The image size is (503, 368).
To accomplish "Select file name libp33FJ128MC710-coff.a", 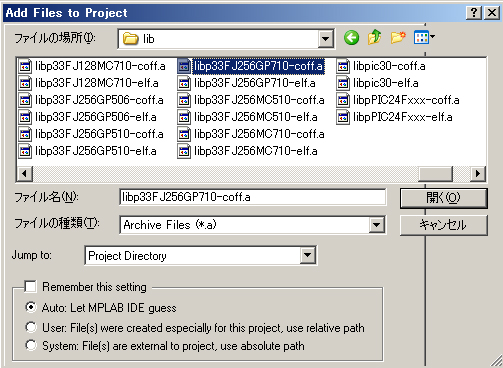I will (x=100, y=66).
